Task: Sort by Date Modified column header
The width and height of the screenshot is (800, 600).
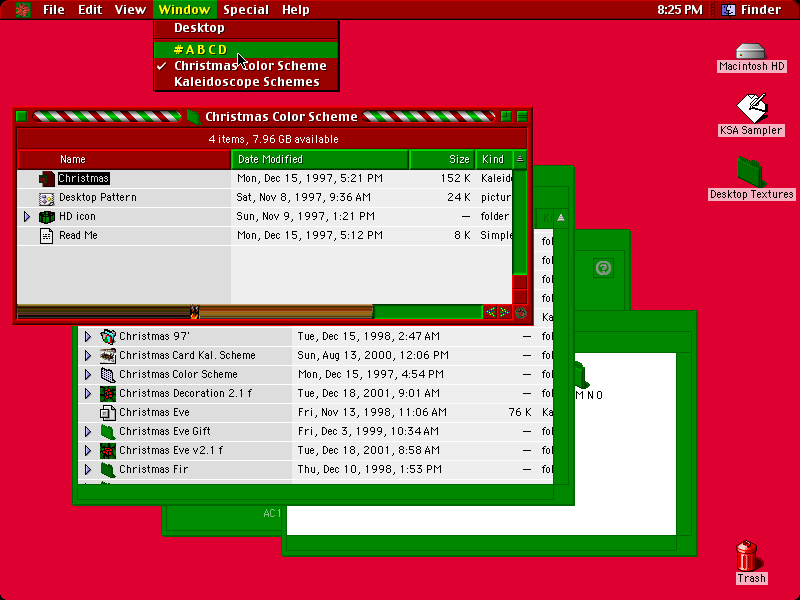Action: (x=320, y=159)
